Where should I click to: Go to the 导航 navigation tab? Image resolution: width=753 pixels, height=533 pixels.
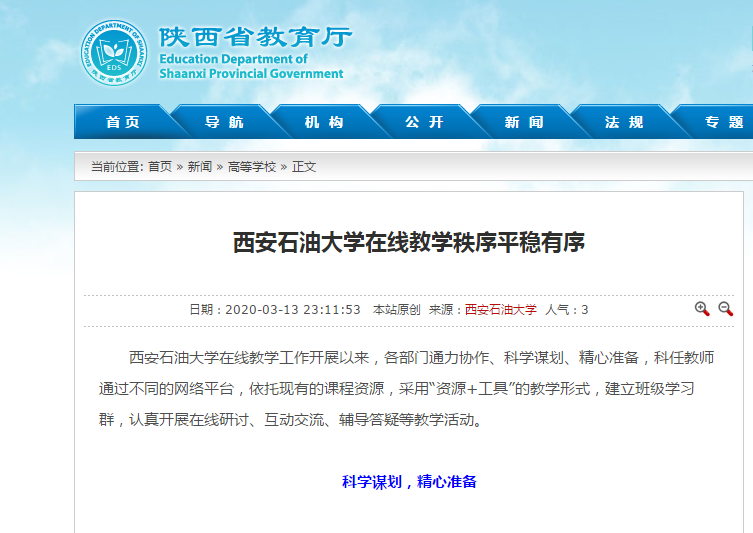point(224,122)
